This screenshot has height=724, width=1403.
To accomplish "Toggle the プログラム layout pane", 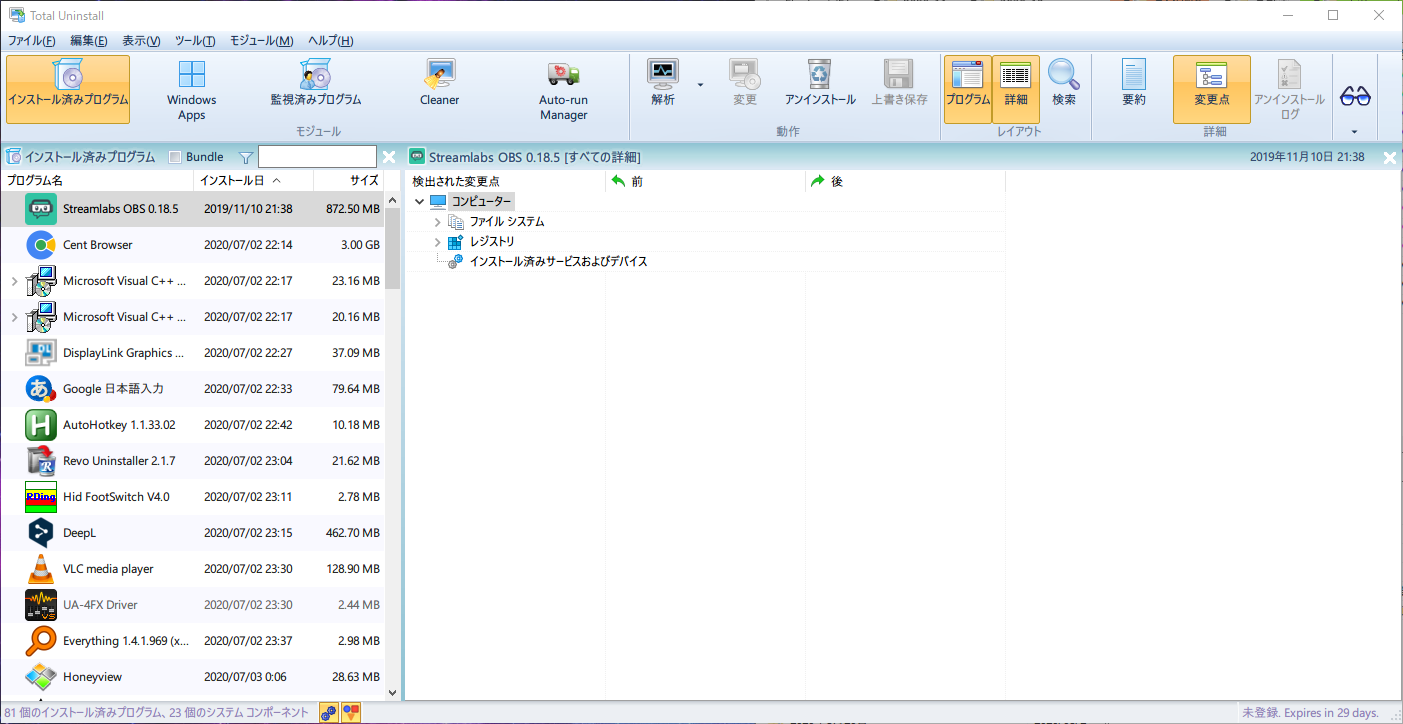I will click(968, 89).
